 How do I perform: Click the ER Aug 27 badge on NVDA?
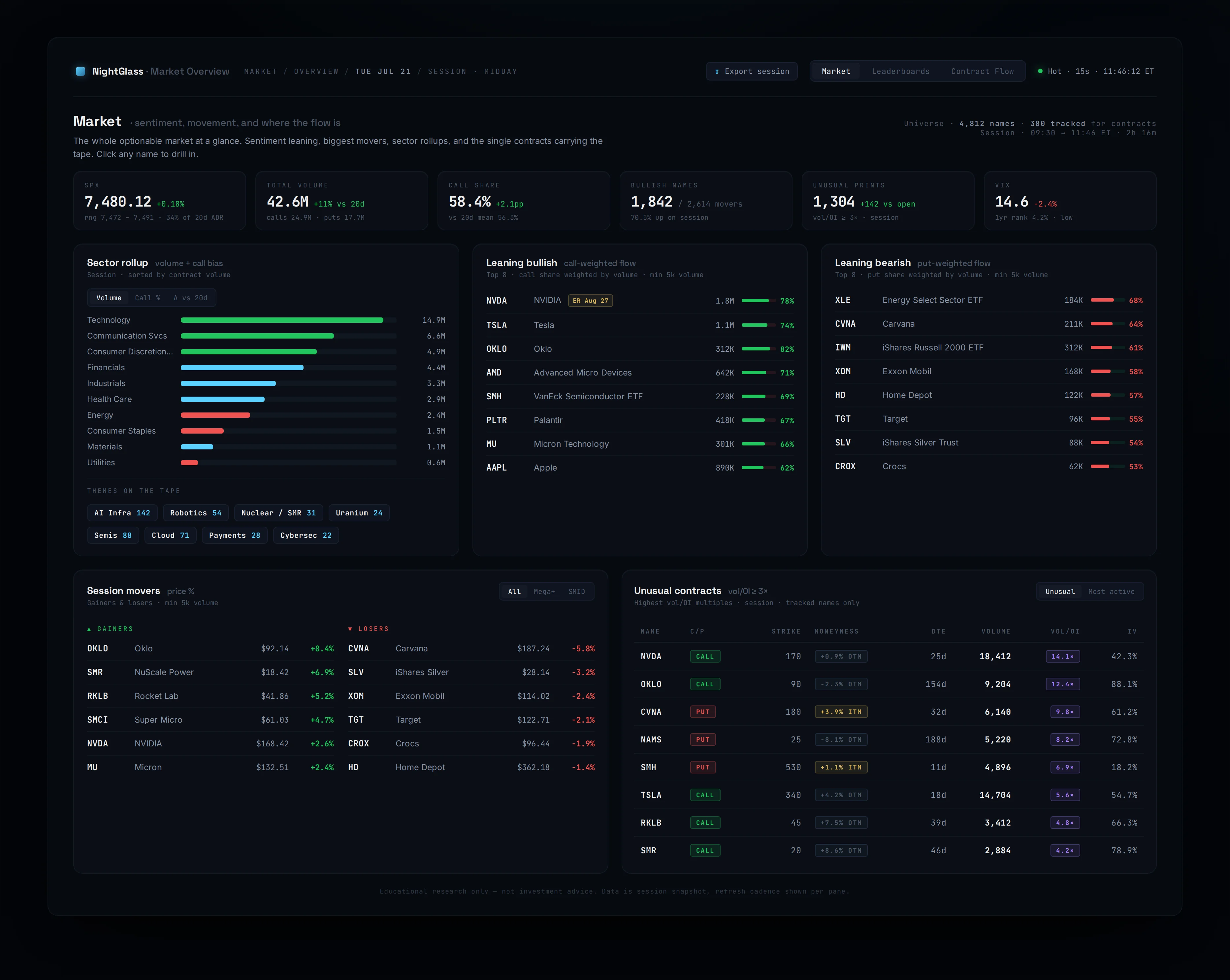tap(590, 301)
